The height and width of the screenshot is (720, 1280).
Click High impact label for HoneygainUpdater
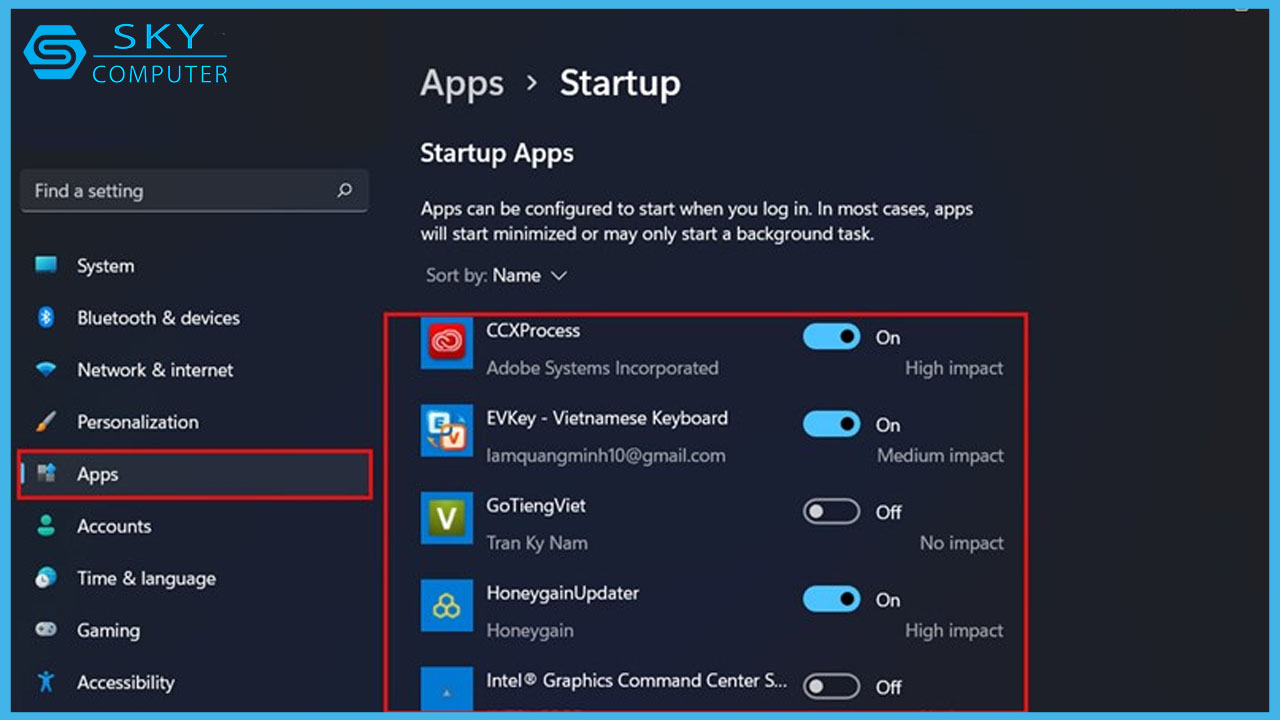[x=954, y=630]
